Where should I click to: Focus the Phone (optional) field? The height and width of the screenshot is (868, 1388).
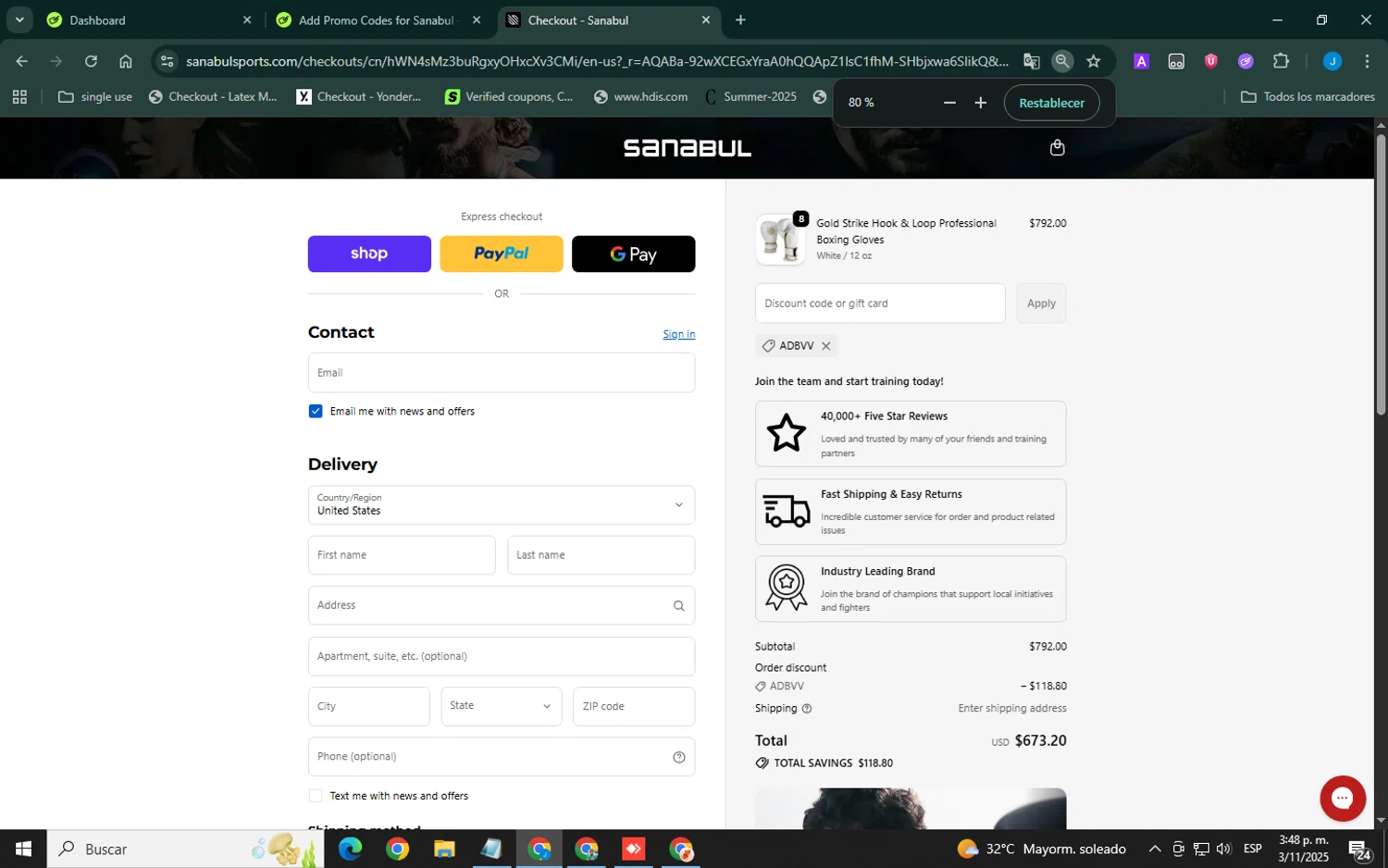(x=502, y=757)
